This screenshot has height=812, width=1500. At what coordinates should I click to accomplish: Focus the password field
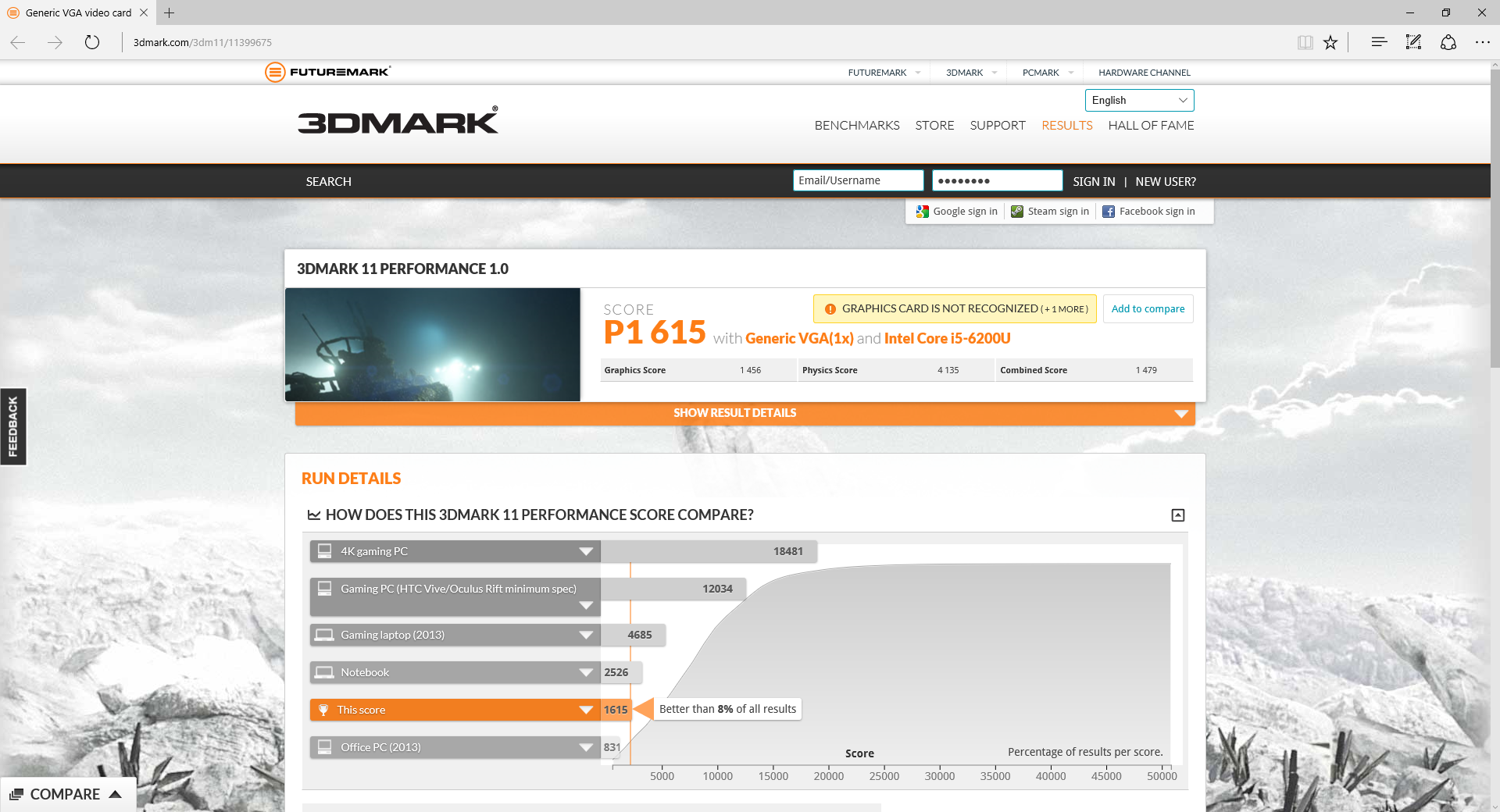(997, 180)
